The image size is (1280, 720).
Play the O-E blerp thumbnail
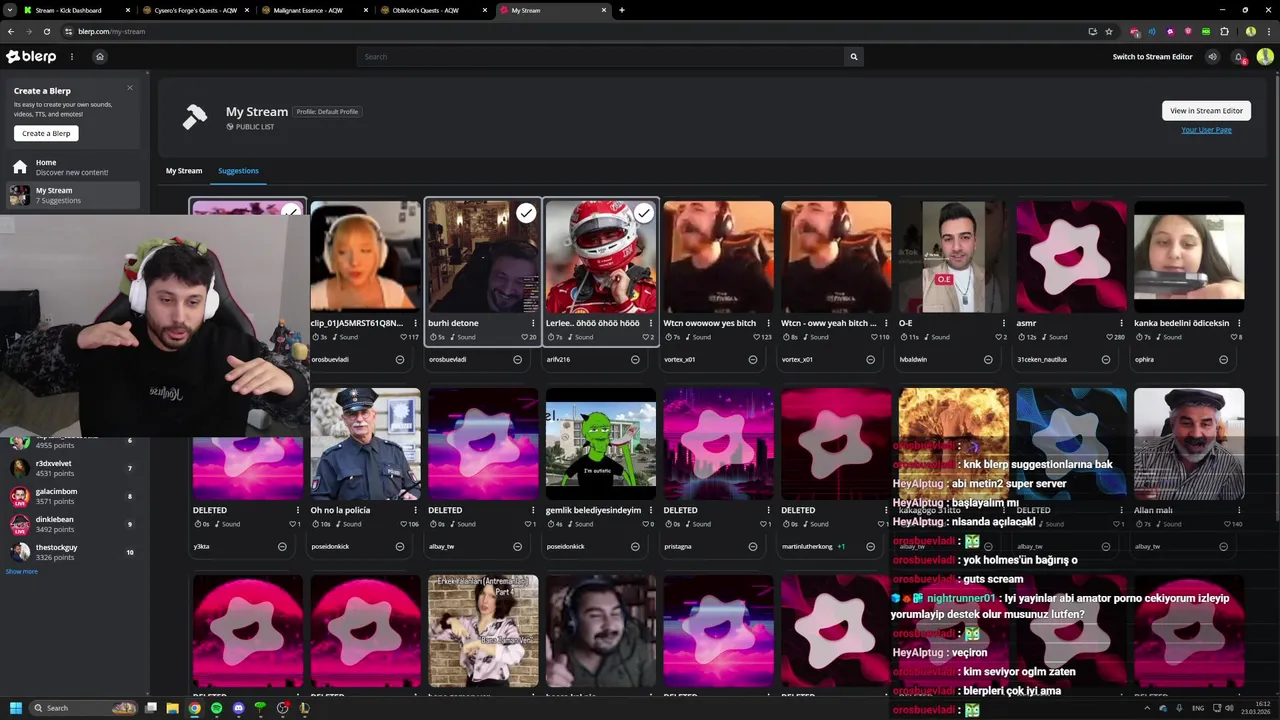pyautogui.click(x=954, y=256)
